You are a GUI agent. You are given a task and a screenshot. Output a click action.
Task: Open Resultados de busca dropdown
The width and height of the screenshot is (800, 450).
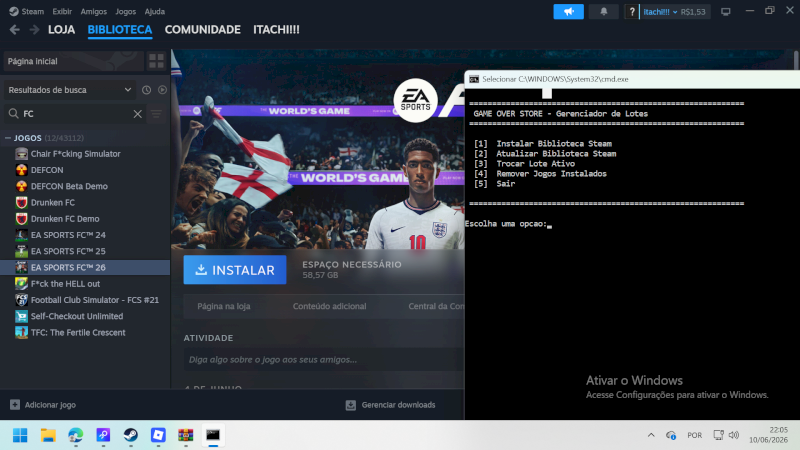(68, 90)
